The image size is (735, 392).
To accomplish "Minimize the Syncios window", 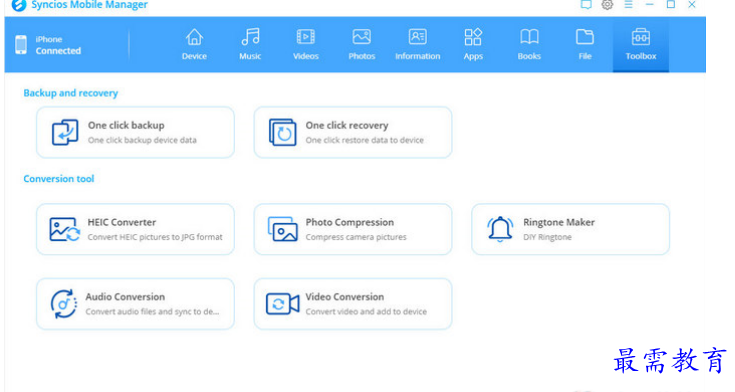I will click(x=649, y=5).
